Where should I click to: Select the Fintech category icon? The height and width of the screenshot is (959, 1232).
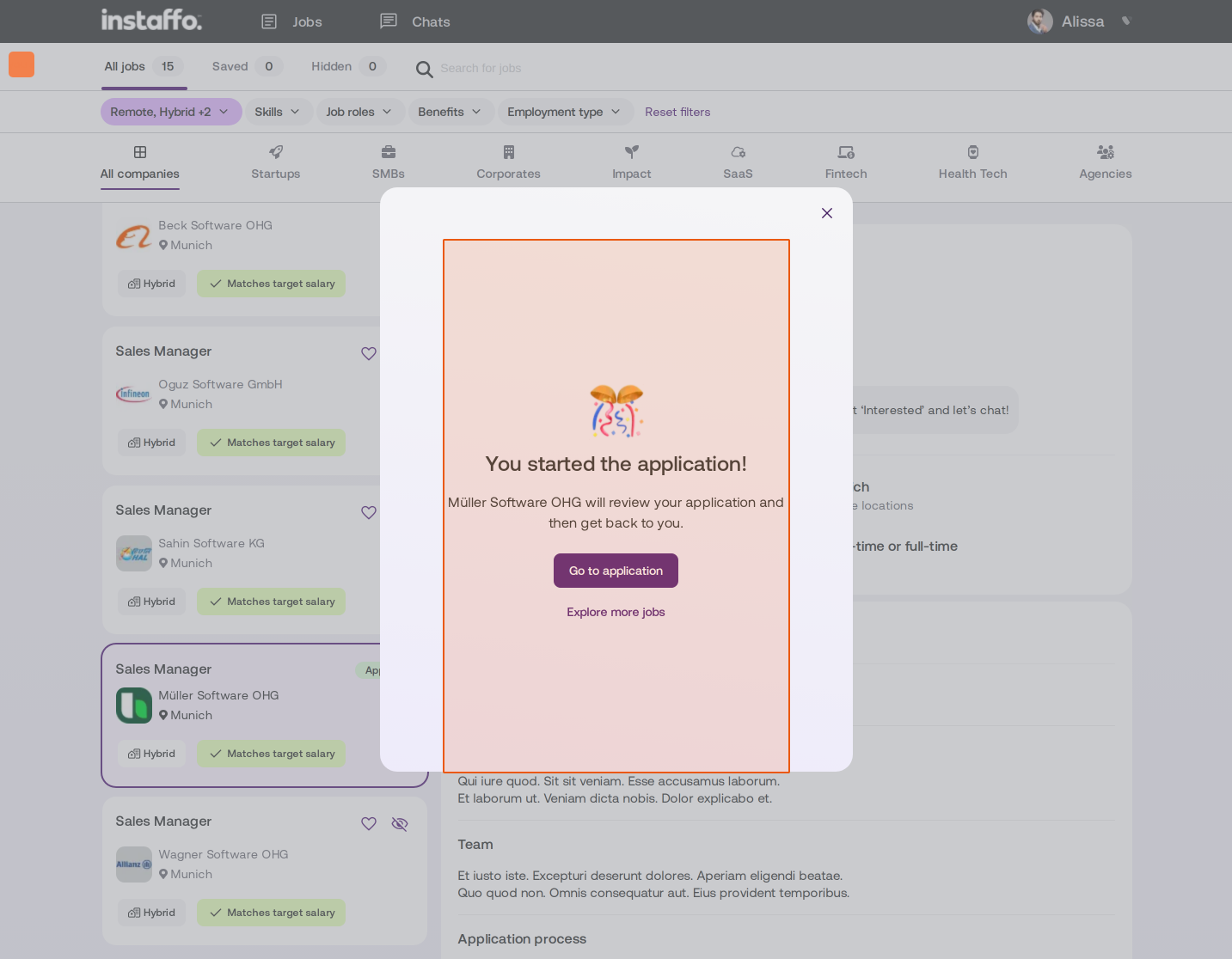click(846, 152)
